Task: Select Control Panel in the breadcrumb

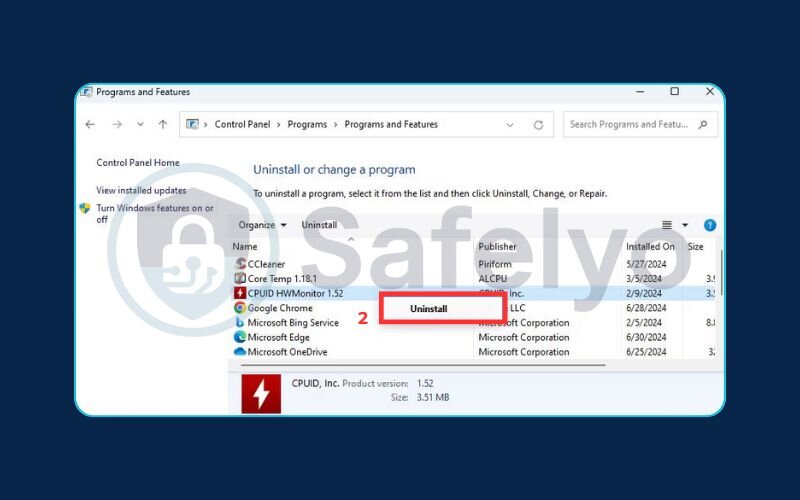Action: (242, 124)
